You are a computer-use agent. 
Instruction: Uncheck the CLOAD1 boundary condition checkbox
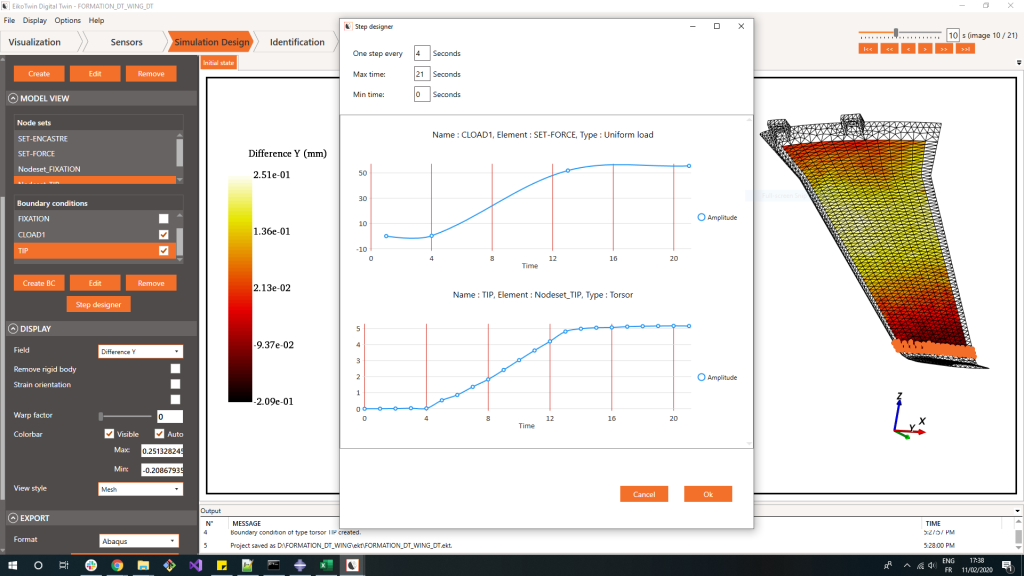[x=163, y=234]
